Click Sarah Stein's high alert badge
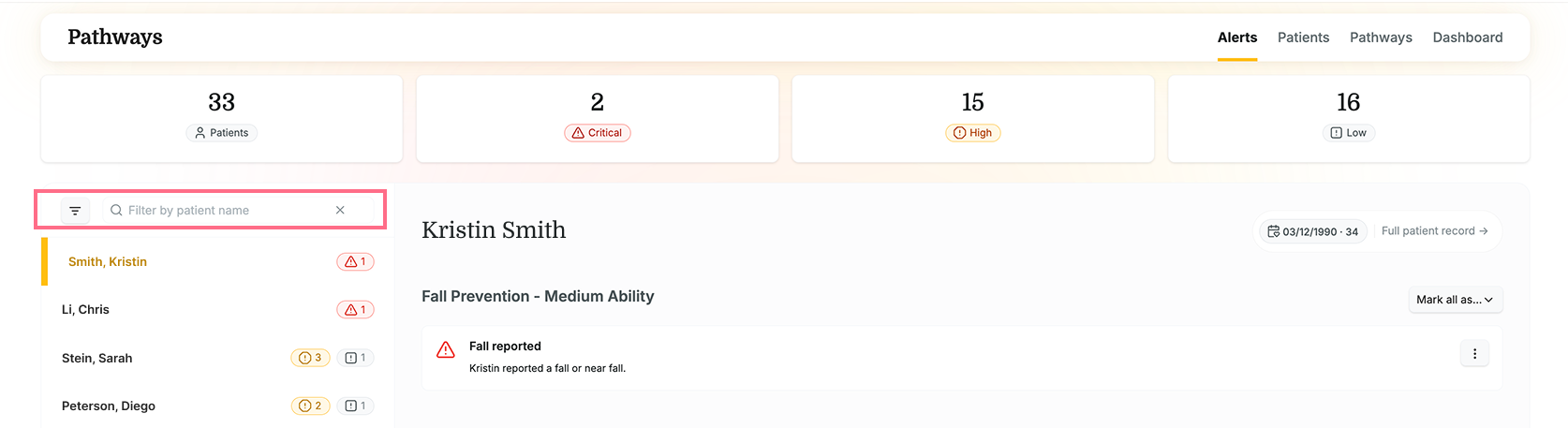Viewport: 1568px width, 428px height. pyautogui.click(x=310, y=358)
